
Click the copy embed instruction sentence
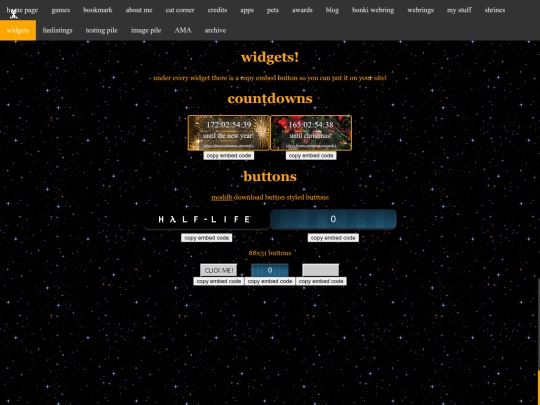pyautogui.click(x=270, y=78)
